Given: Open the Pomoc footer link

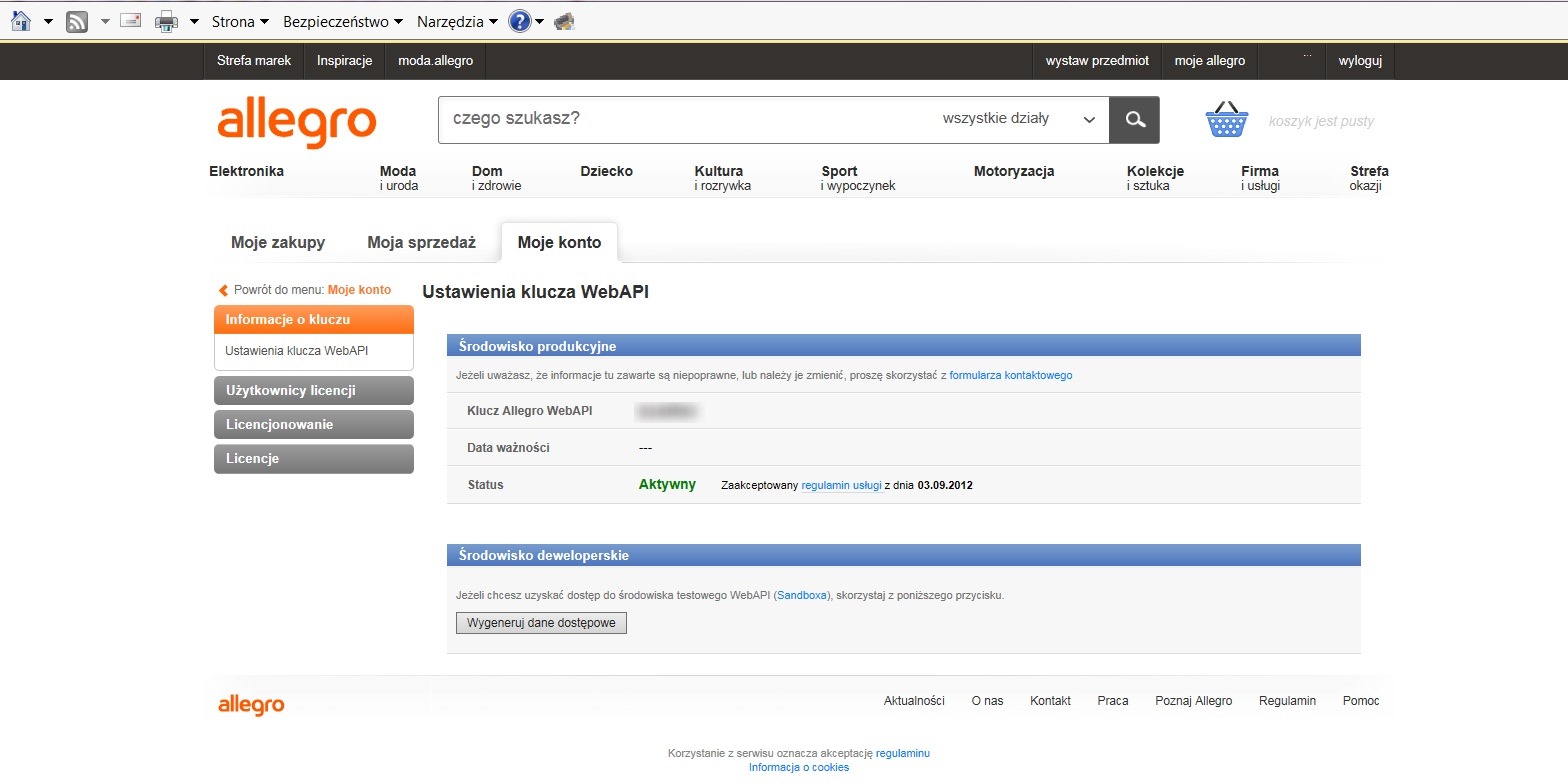Looking at the screenshot, I should click(x=1361, y=701).
